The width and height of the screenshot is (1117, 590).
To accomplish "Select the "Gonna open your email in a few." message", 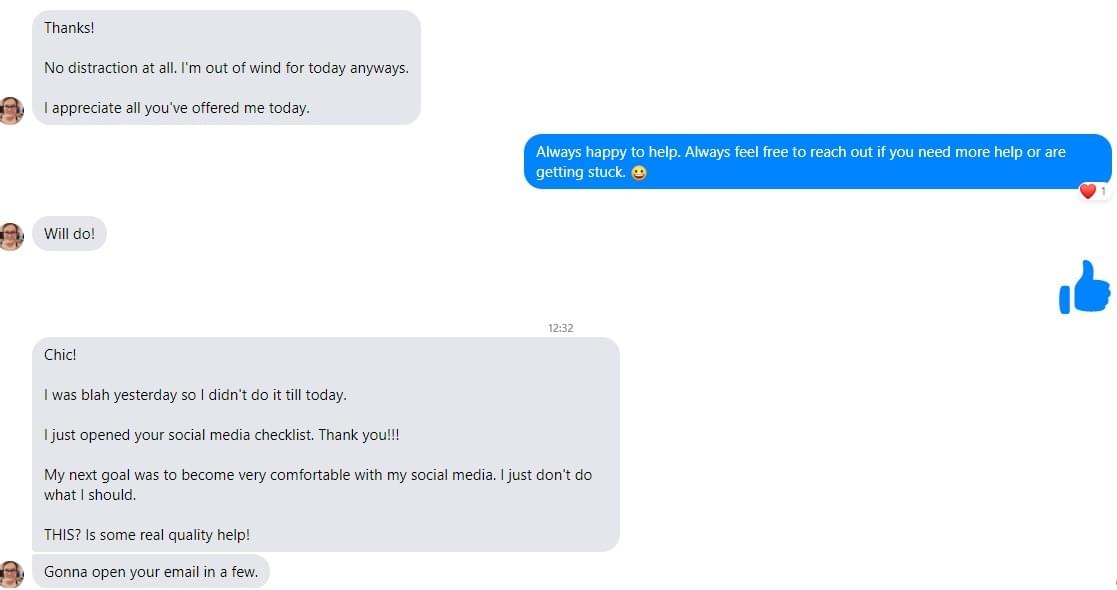I will (151, 572).
